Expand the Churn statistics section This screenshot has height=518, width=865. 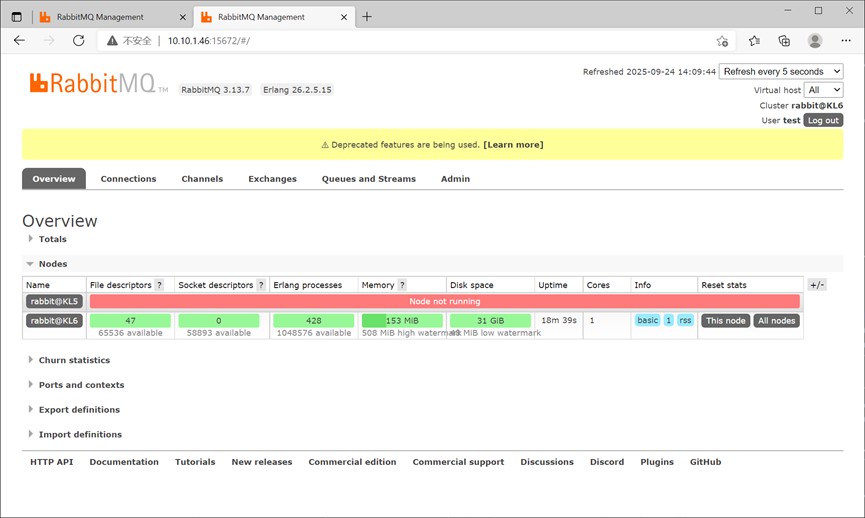point(73,360)
